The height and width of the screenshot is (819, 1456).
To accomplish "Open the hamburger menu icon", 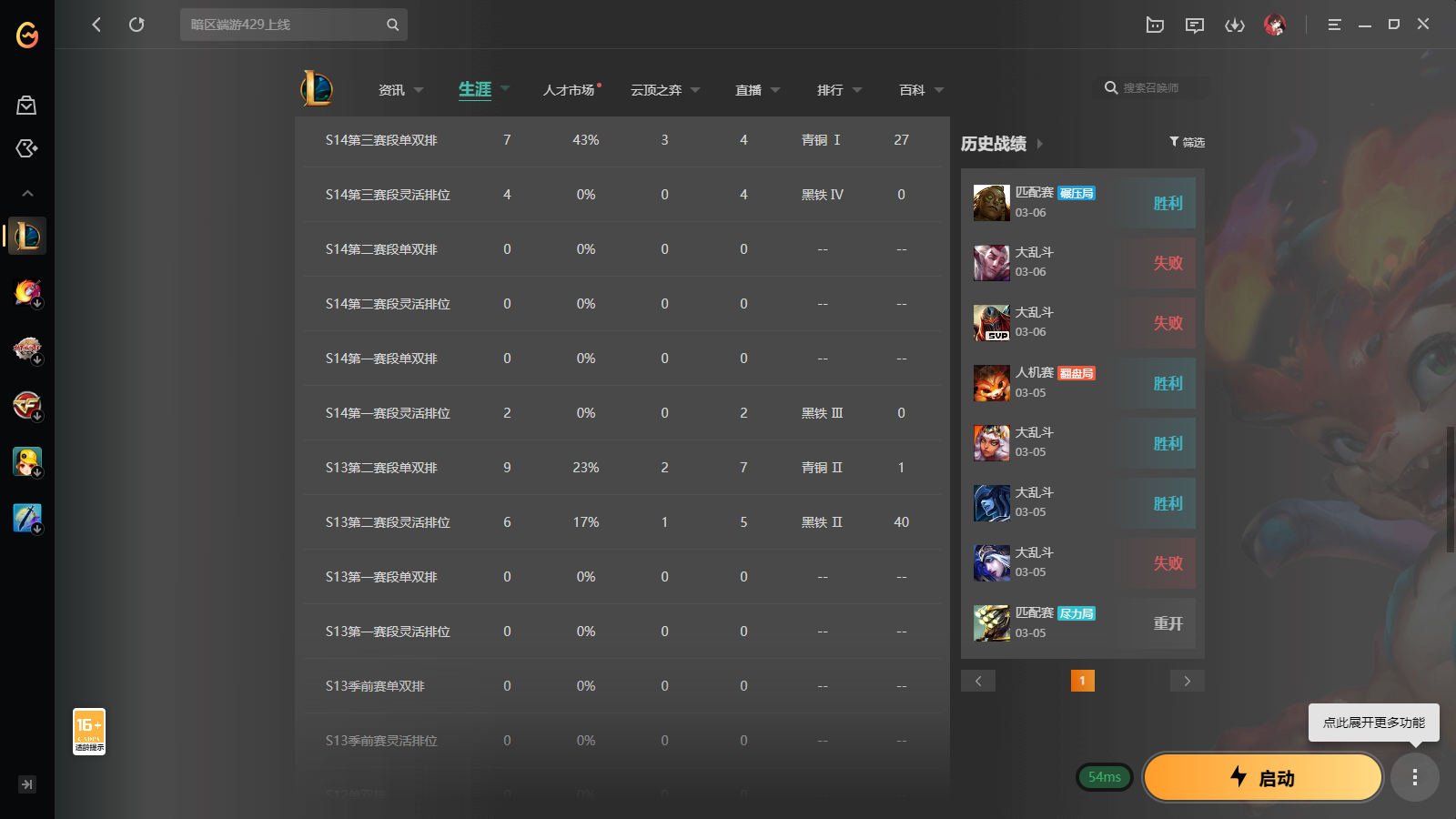I will (1334, 25).
